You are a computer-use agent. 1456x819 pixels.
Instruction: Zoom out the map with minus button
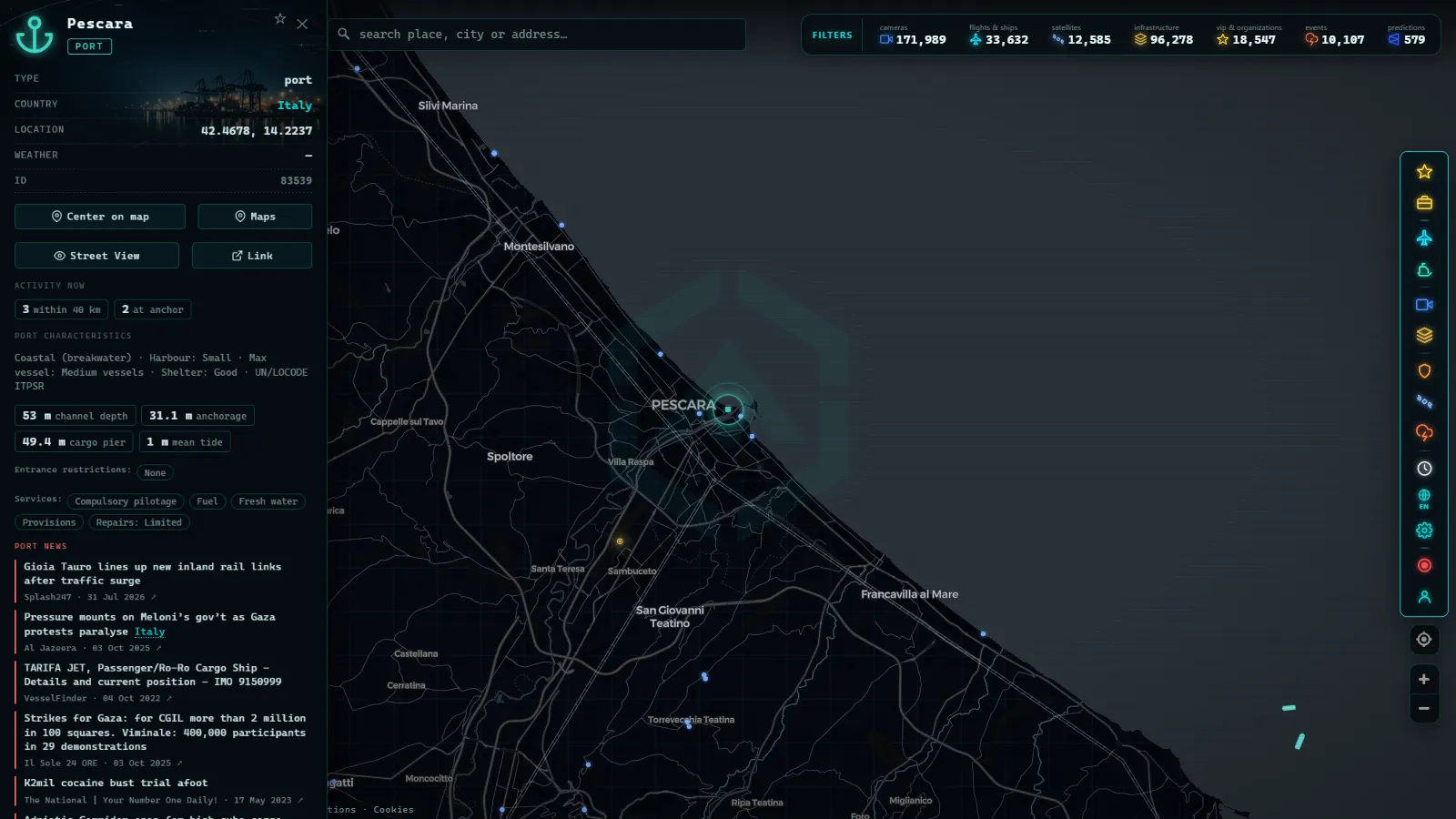1424,709
